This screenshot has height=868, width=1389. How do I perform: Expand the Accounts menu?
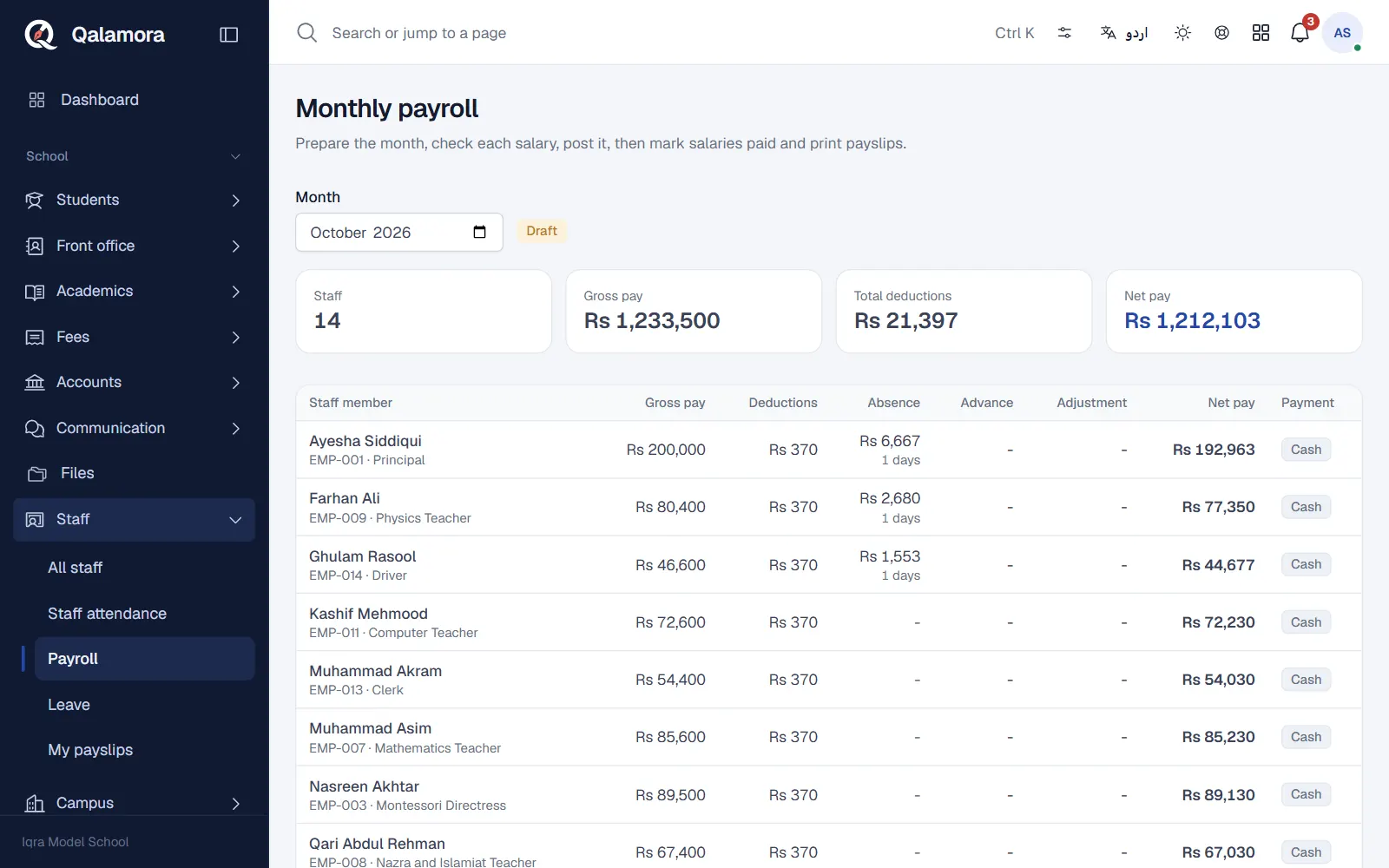pos(135,383)
